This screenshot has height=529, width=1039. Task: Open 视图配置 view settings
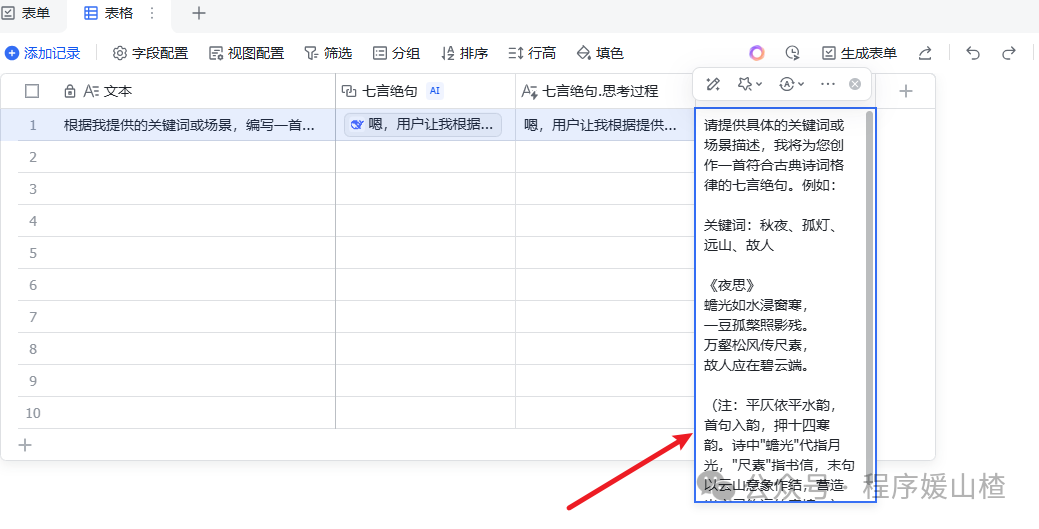pos(246,53)
